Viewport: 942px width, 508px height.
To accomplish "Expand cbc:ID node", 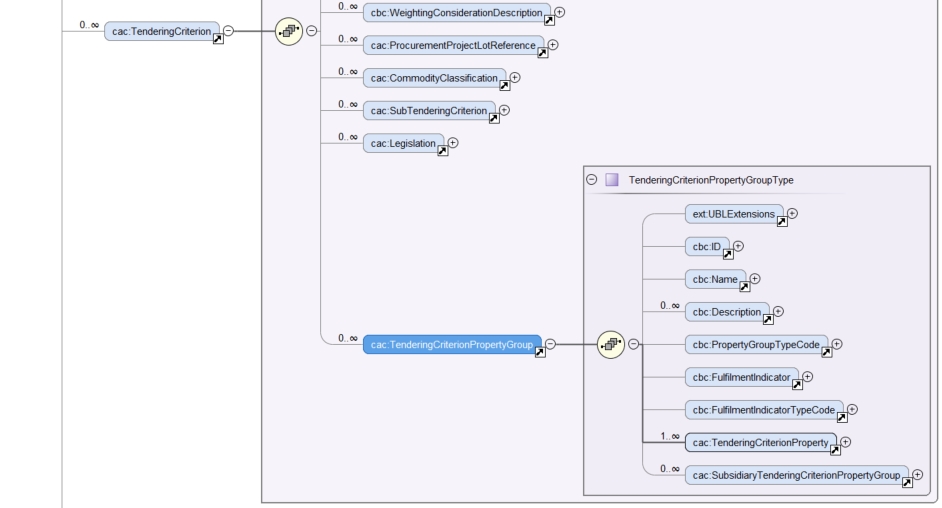I will pyautogui.click(x=738, y=246).
